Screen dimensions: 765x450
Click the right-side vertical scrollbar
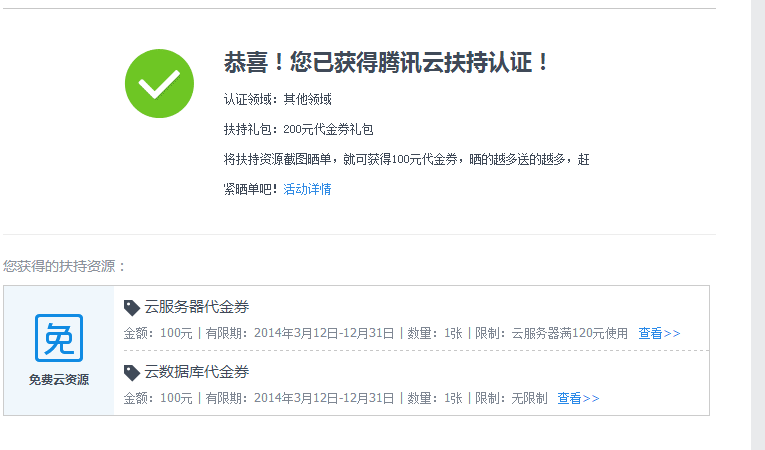(758, 225)
